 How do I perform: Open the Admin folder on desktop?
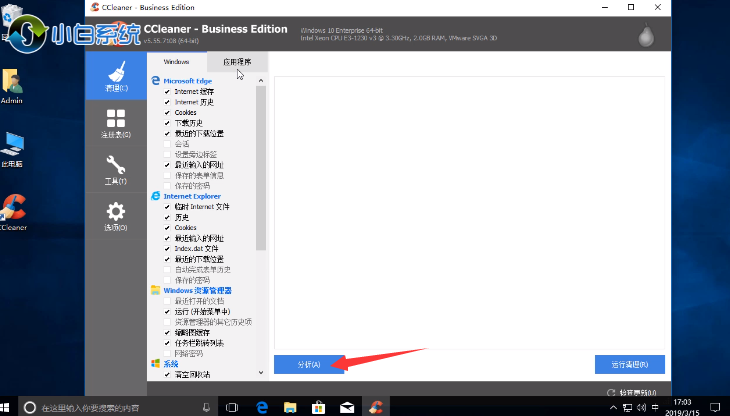(x=13, y=85)
